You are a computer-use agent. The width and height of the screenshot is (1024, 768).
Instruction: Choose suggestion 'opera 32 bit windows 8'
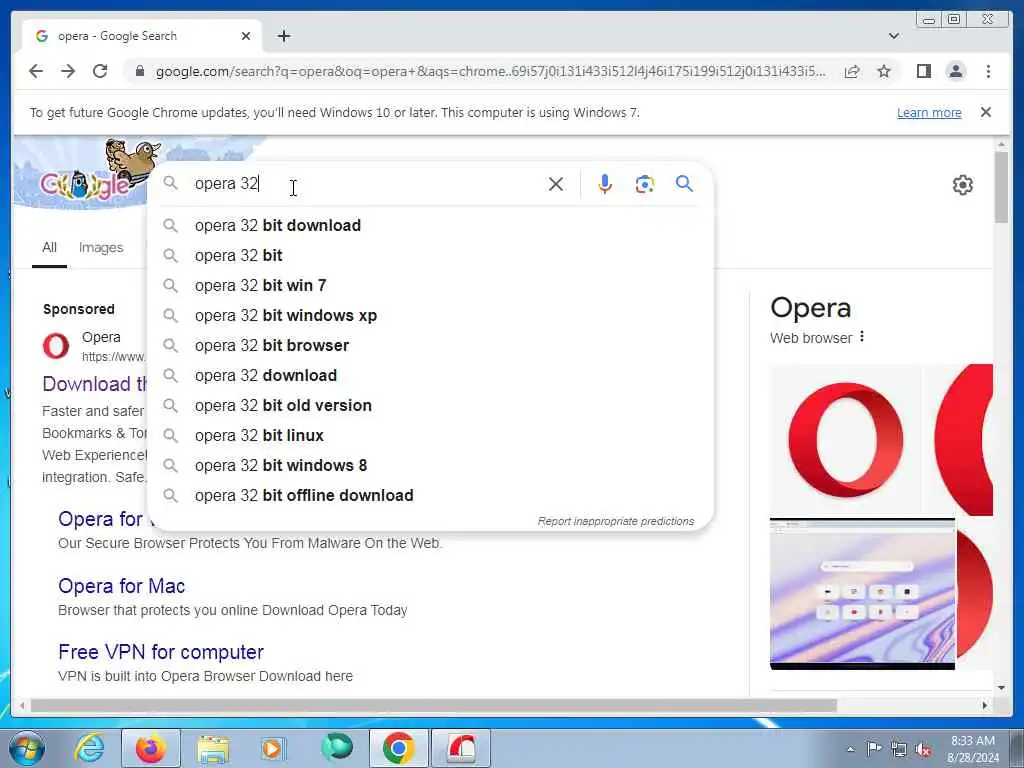pyautogui.click(x=431, y=466)
